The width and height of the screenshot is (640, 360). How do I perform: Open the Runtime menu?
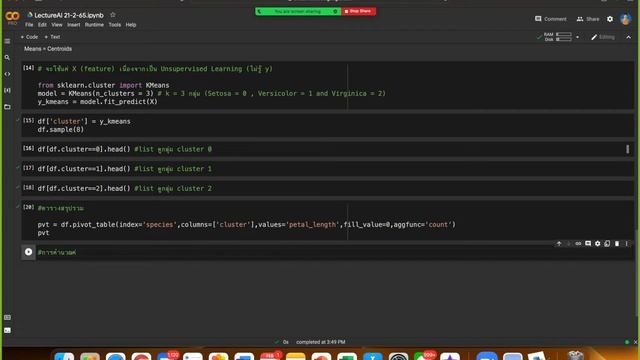[94, 25]
